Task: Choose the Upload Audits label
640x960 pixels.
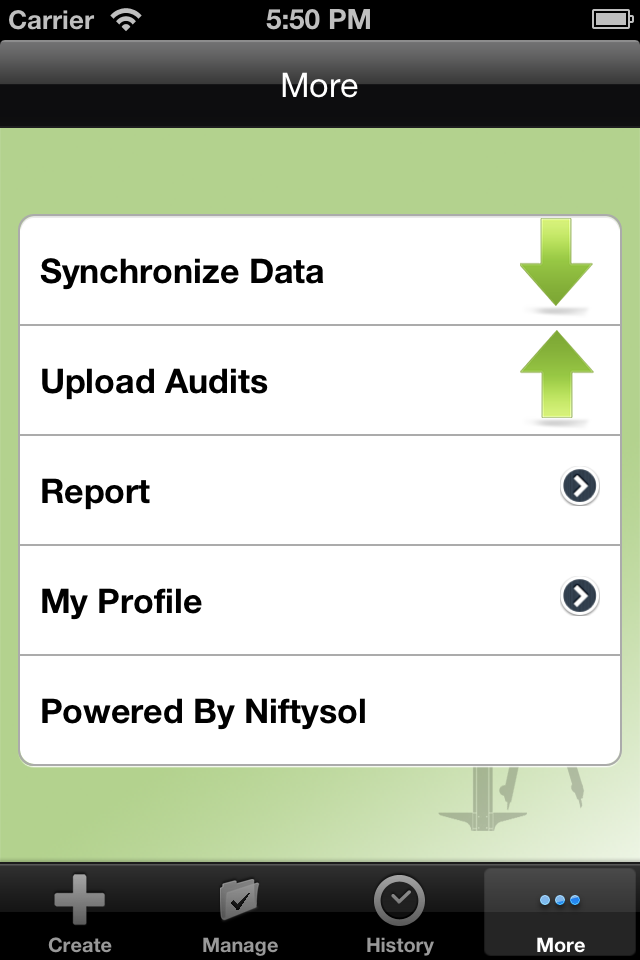Action: click(x=154, y=382)
